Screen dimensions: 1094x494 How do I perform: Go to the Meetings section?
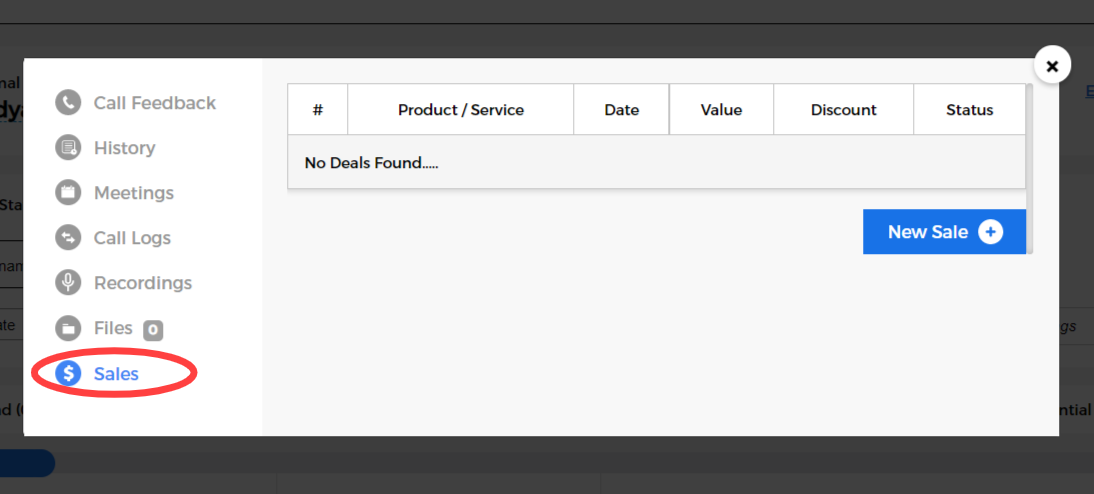(x=133, y=193)
